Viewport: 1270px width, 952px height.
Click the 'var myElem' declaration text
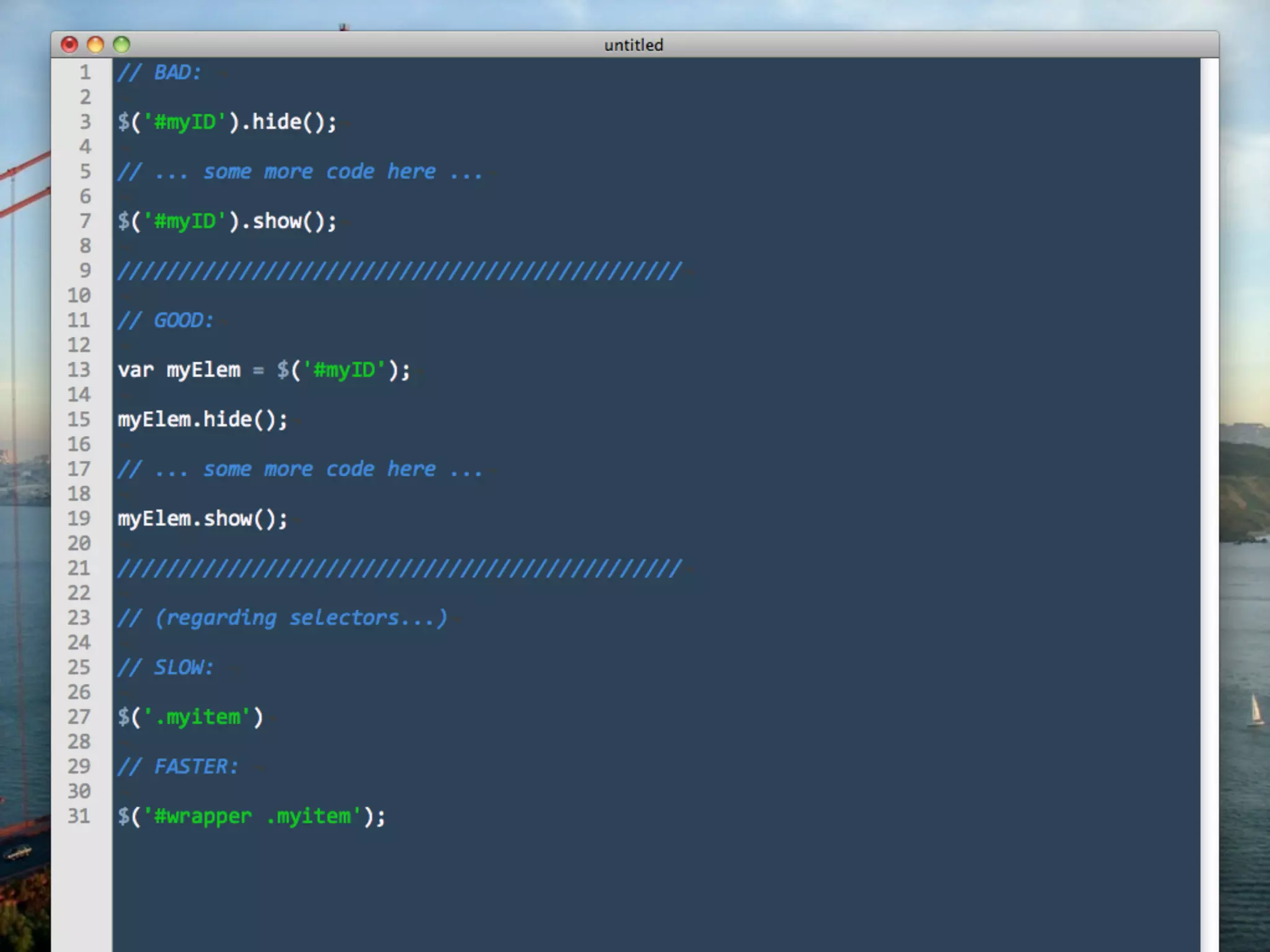(x=179, y=370)
